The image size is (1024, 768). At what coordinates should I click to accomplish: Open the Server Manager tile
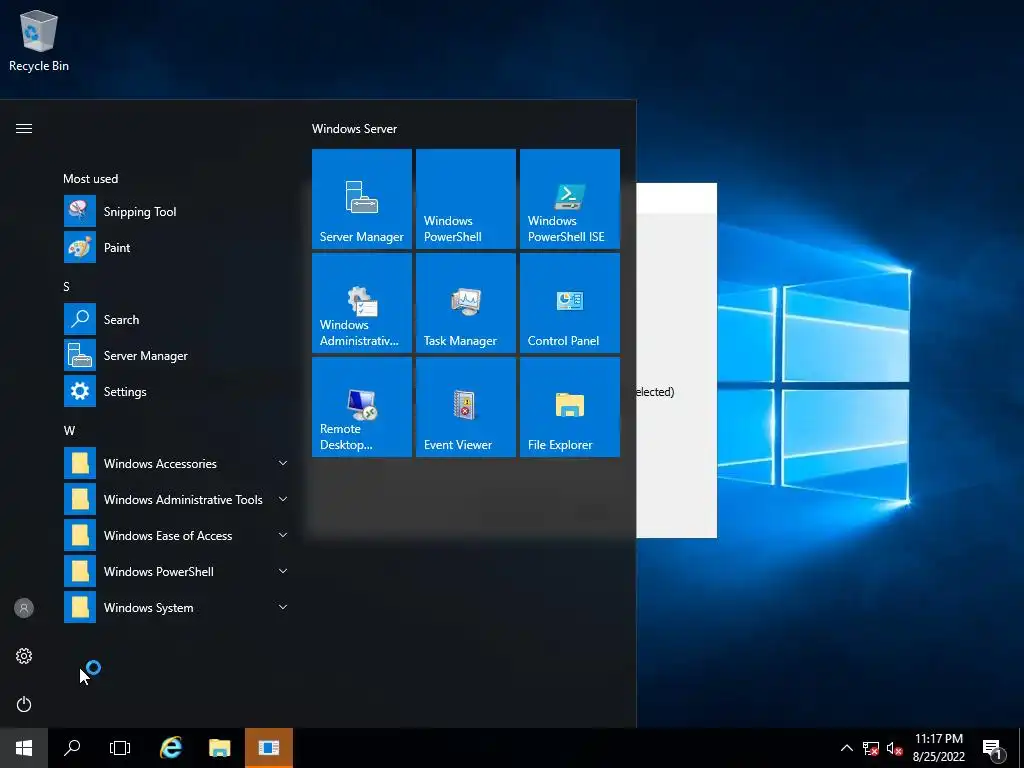(x=362, y=199)
